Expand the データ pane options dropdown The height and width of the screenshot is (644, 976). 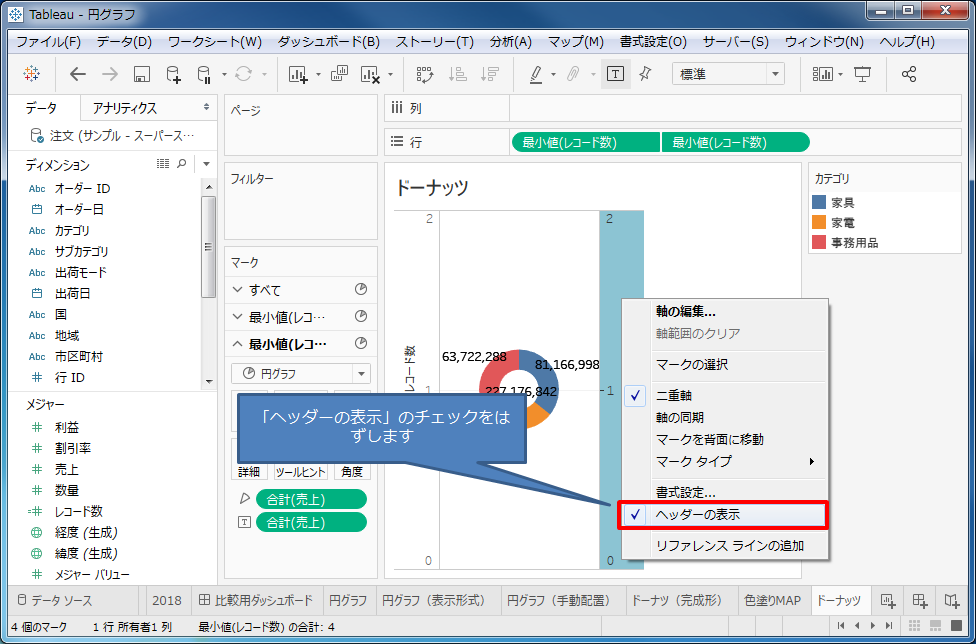(x=207, y=163)
